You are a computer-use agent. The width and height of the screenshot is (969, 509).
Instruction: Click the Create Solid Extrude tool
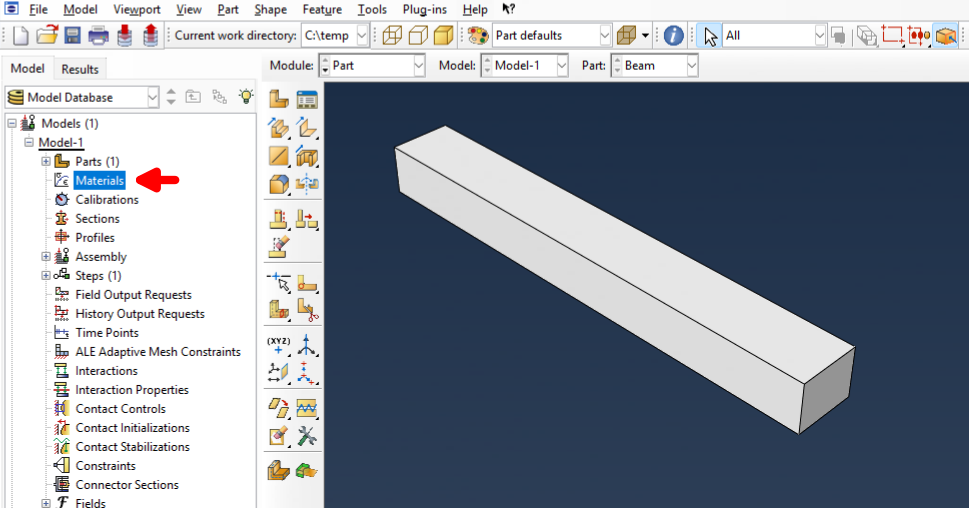point(279,128)
